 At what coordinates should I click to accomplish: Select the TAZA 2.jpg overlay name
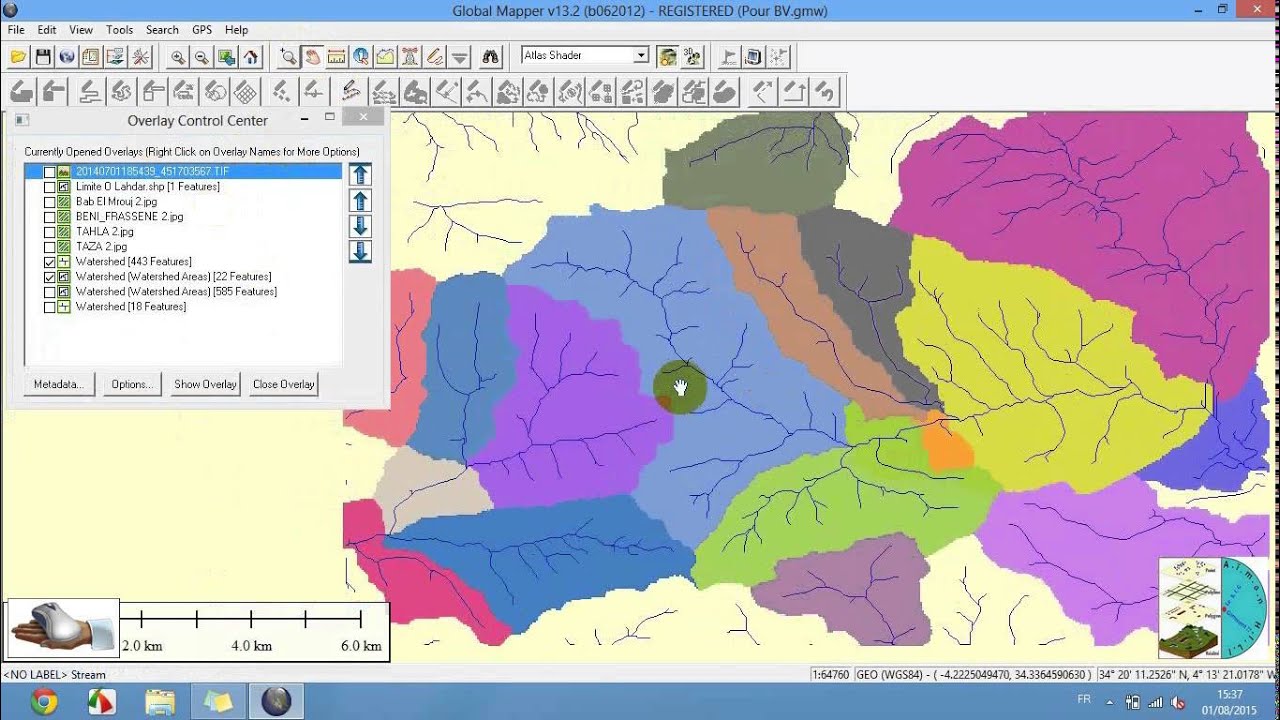[x=101, y=247]
